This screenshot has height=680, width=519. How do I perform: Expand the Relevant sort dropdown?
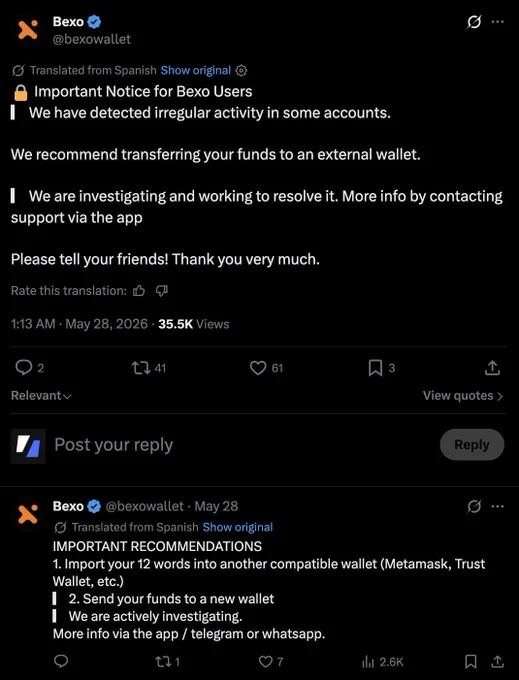click(41, 396)
